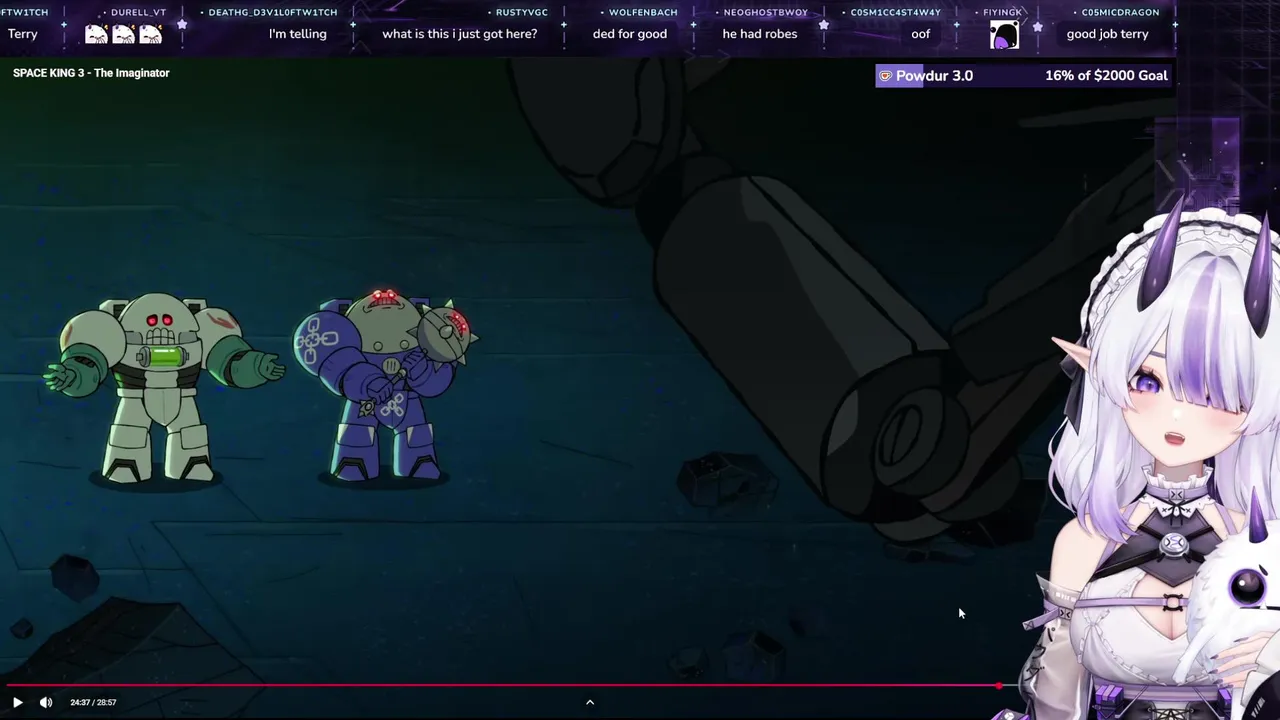Click the Powdur goal heart icon
1280x720 pixels.
(885, 76)
